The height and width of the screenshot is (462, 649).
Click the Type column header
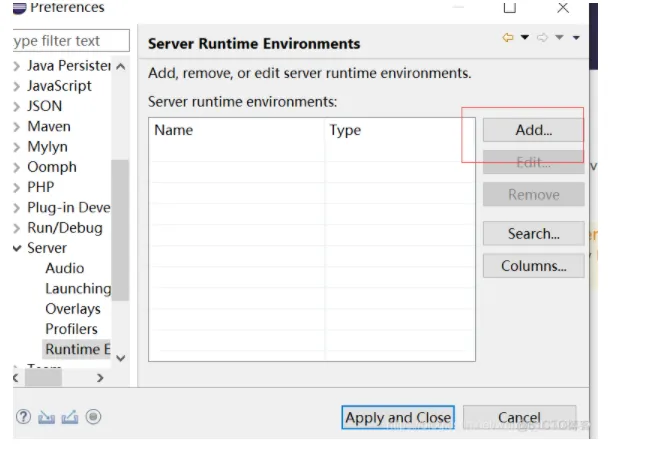click(400, 130)
